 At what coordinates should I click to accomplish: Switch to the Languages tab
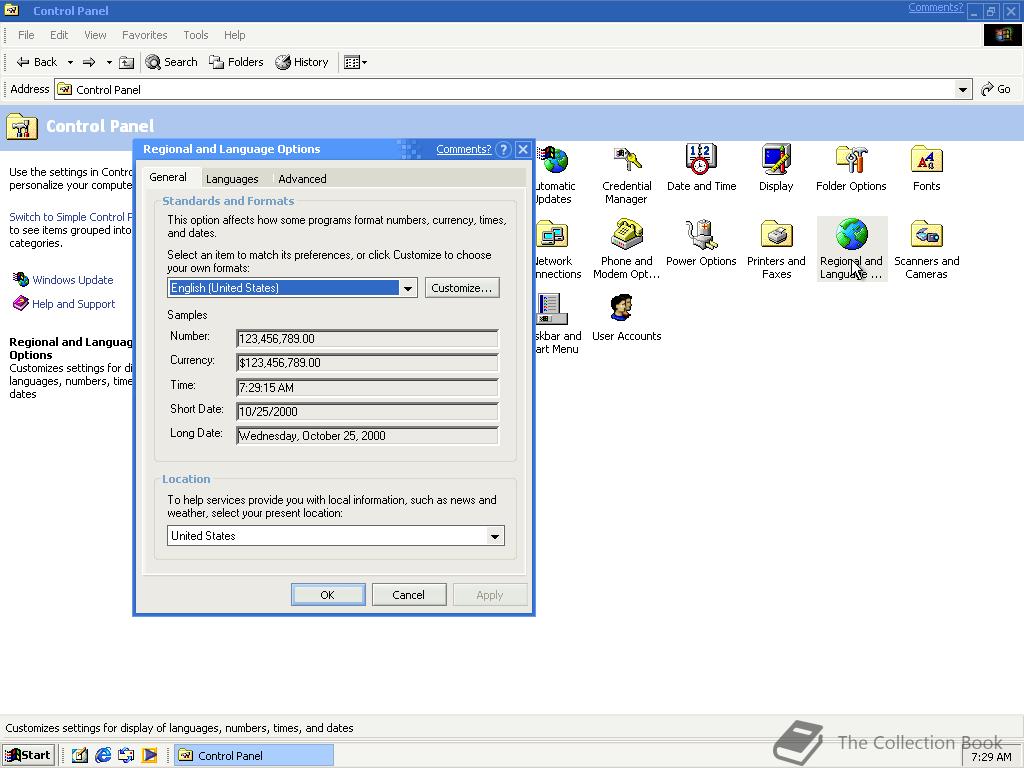(232, 178)
